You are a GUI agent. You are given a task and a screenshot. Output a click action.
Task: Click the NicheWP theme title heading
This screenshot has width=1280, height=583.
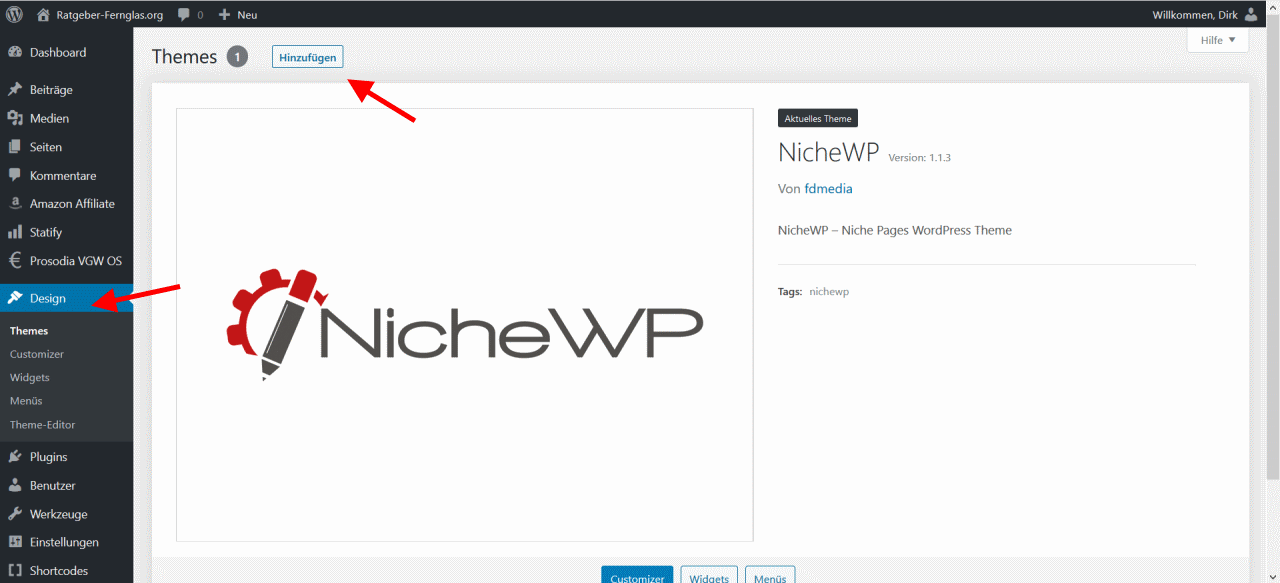coord(828,153)
